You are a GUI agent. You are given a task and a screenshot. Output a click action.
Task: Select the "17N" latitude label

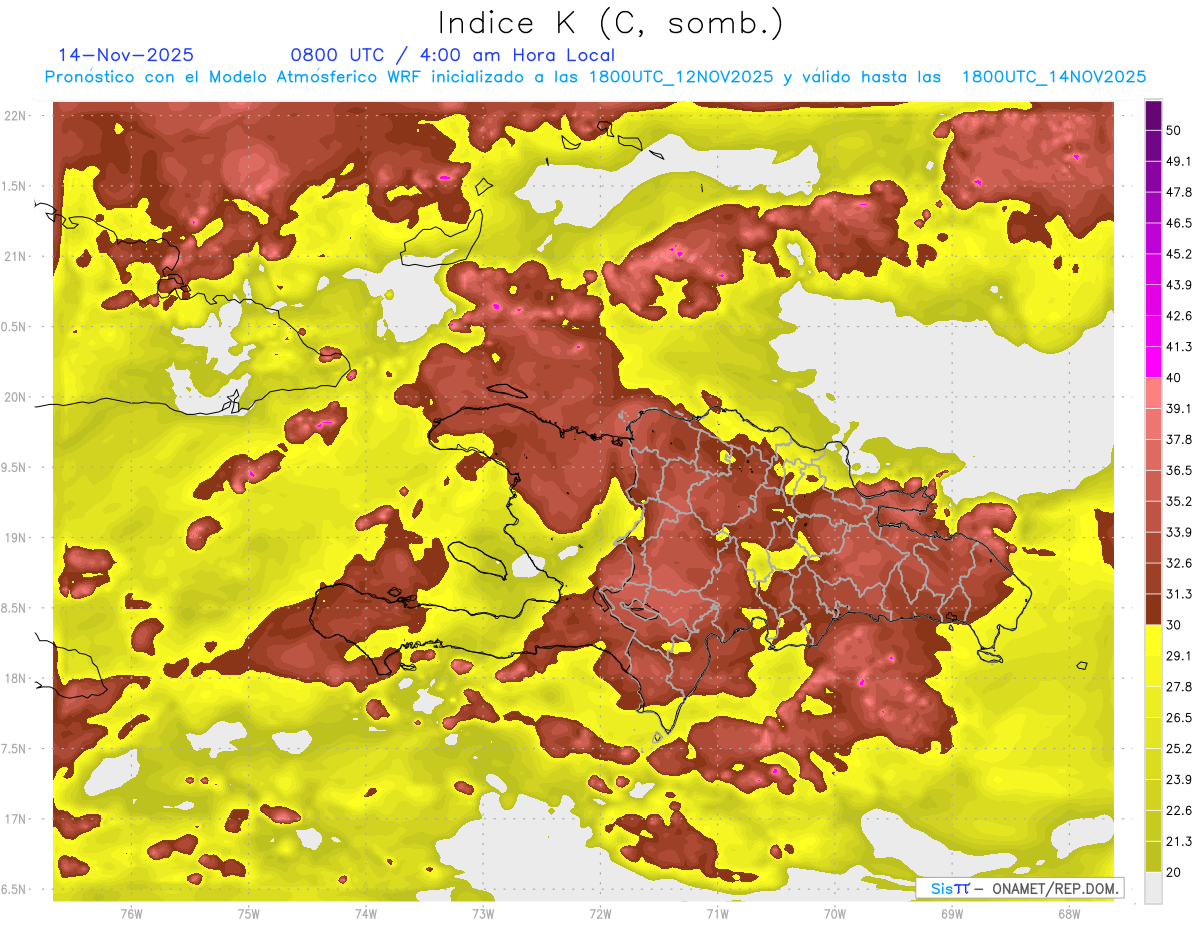pos(17,819)
